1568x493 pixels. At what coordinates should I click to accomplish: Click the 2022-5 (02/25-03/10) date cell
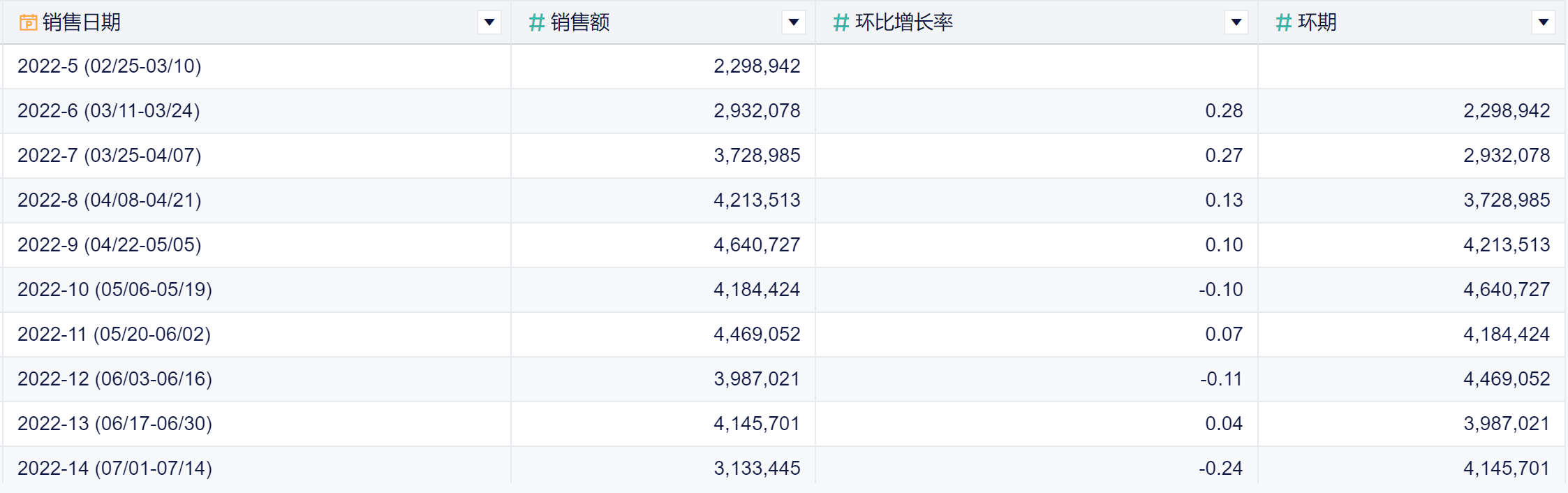click(110, 66)
